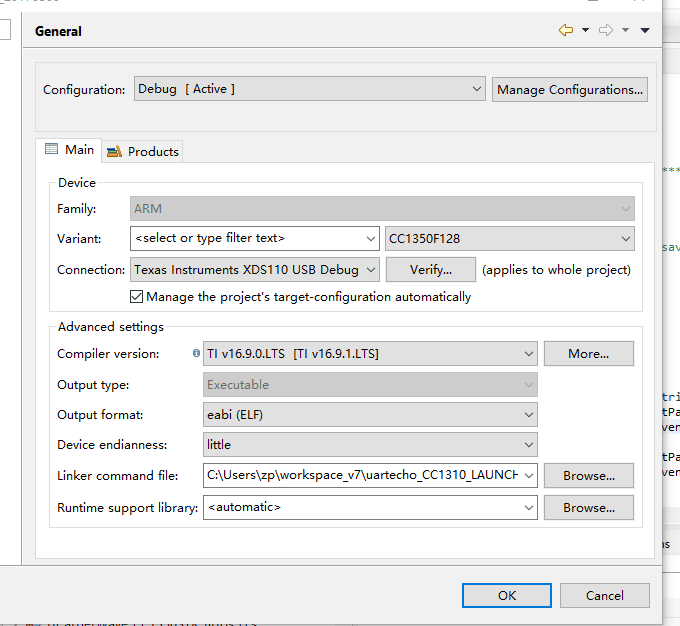The height and width of the screenshot is (626, 680).
Task: Click the compiler version info icon
Action: [196, 353]
